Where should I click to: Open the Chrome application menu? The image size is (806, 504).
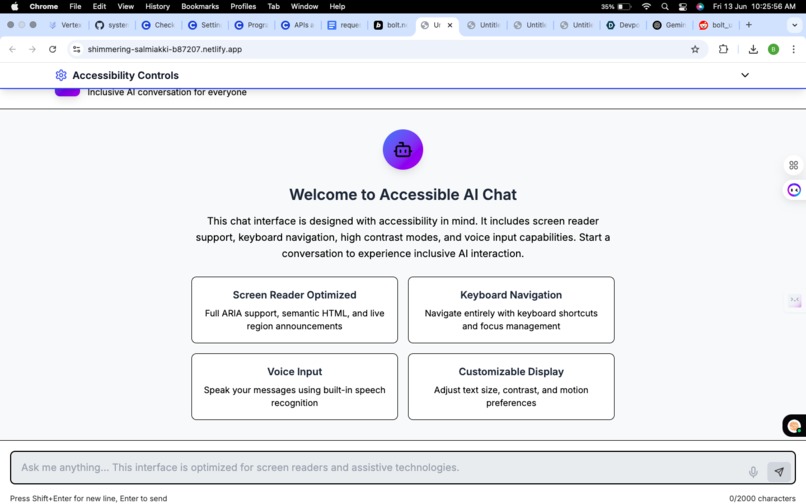(x=44, y=6)
